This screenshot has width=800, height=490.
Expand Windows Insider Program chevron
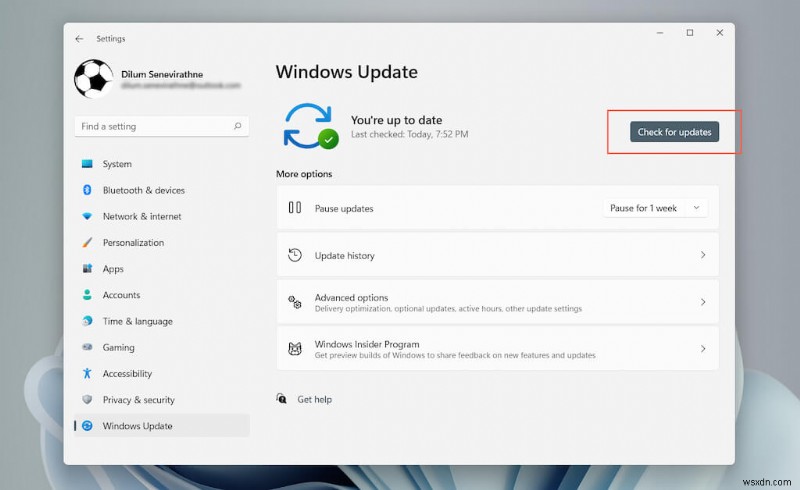(703, 349)
